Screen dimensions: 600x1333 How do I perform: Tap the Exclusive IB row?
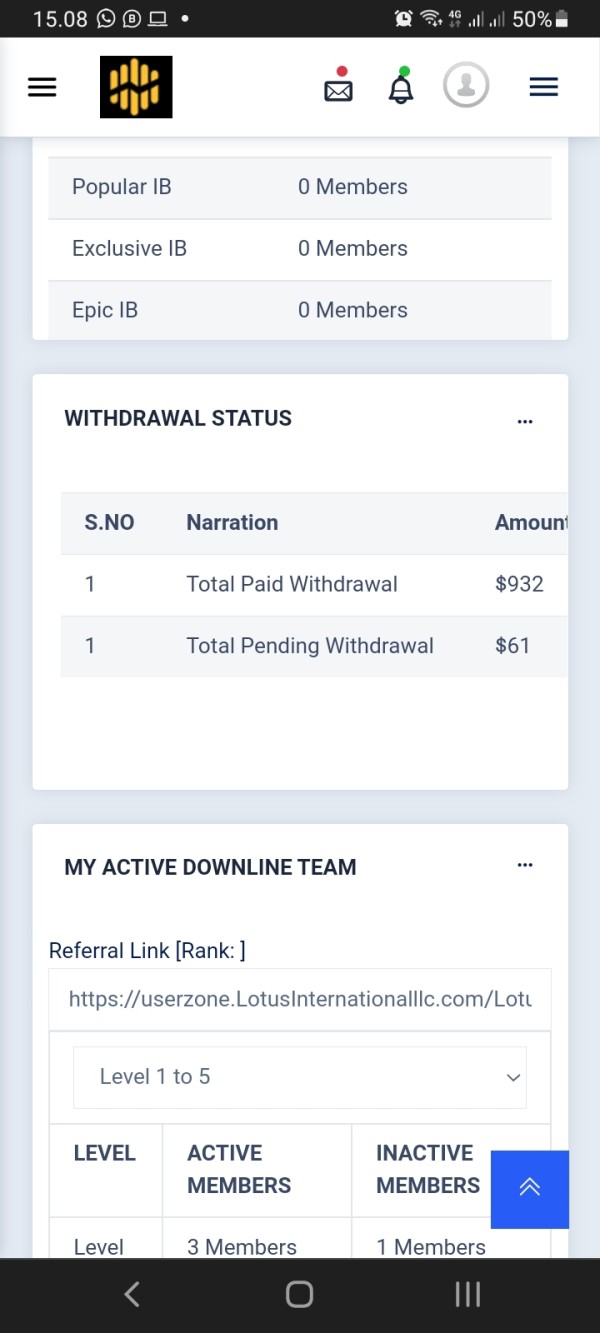tap(300, 249)
